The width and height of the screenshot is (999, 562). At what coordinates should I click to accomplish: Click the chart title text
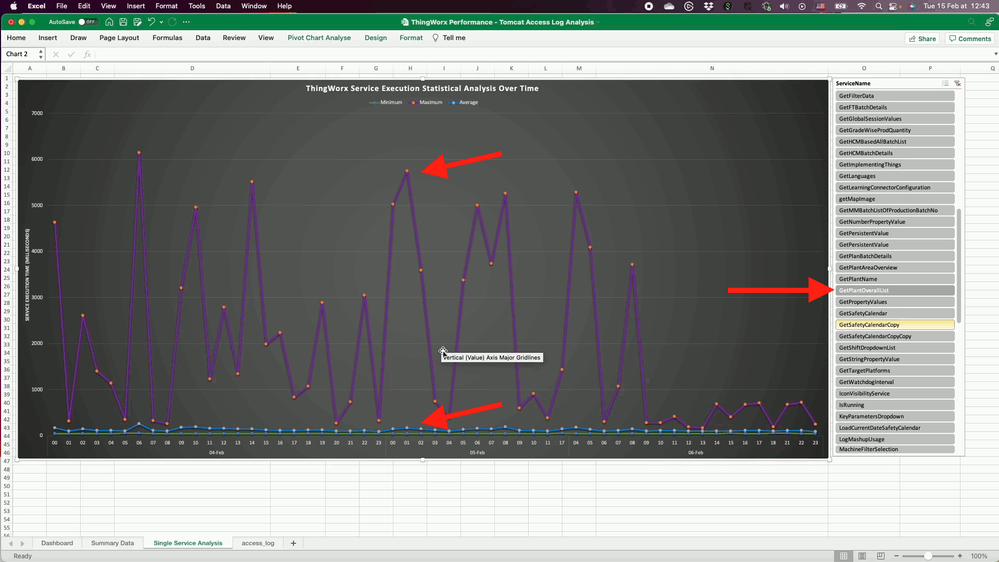tap(422, 89)
